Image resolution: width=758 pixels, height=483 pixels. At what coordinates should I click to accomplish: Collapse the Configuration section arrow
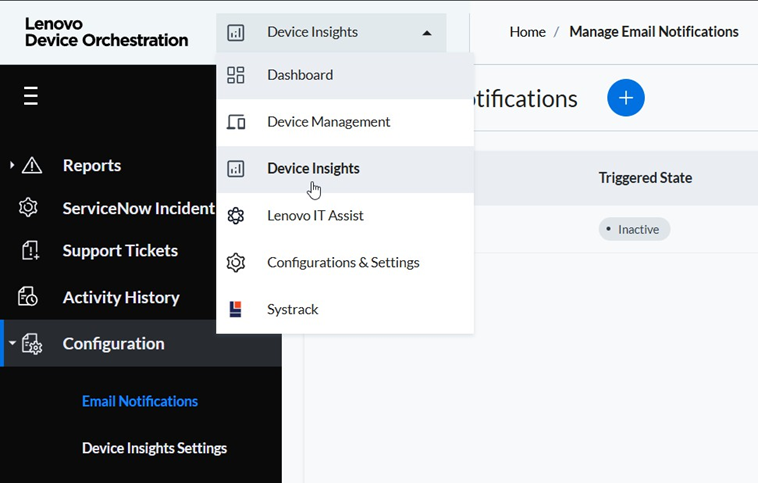click(12, 344)
